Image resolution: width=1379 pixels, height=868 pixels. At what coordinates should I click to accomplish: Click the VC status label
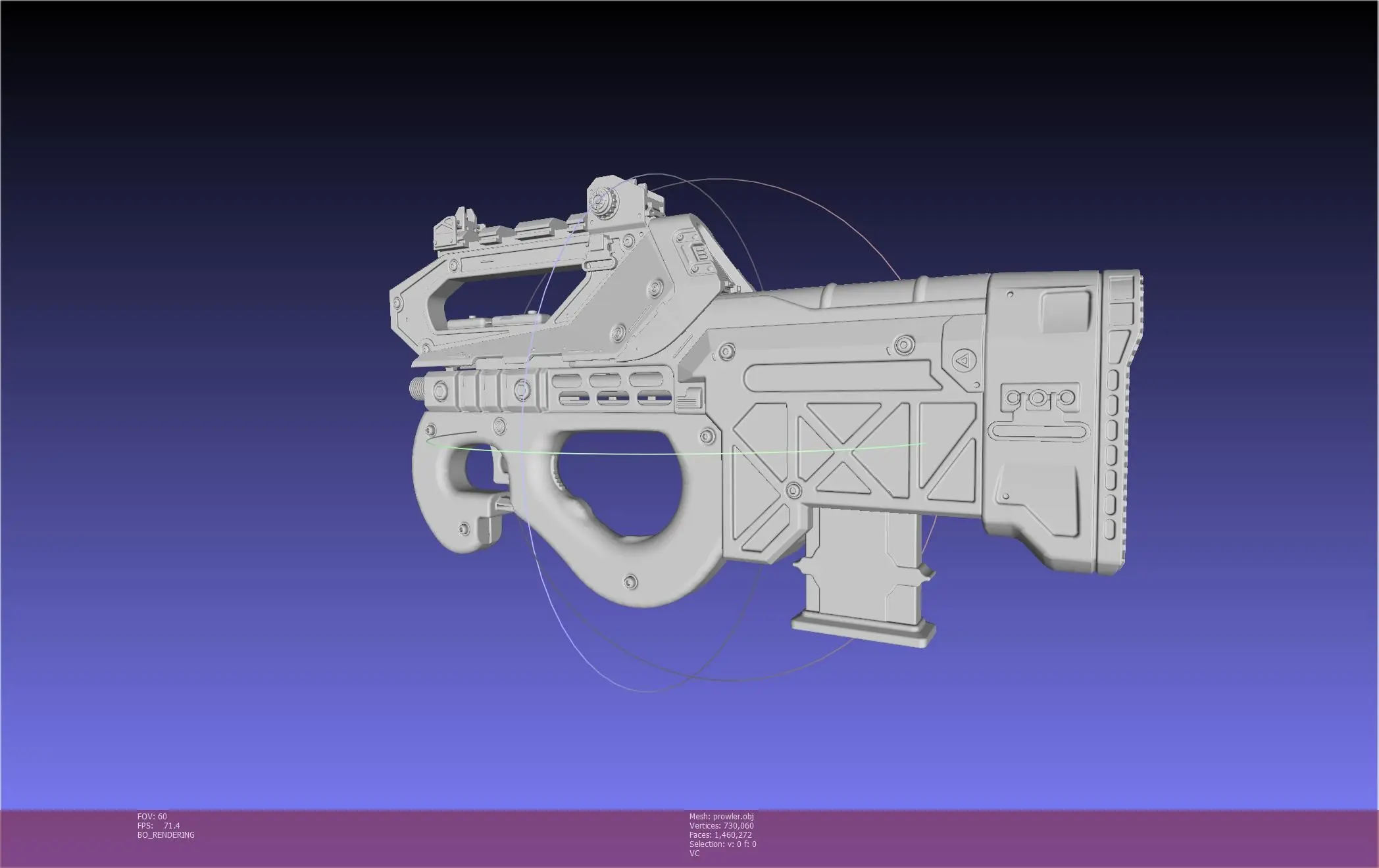pyautogui.click(x=694, y=853)
